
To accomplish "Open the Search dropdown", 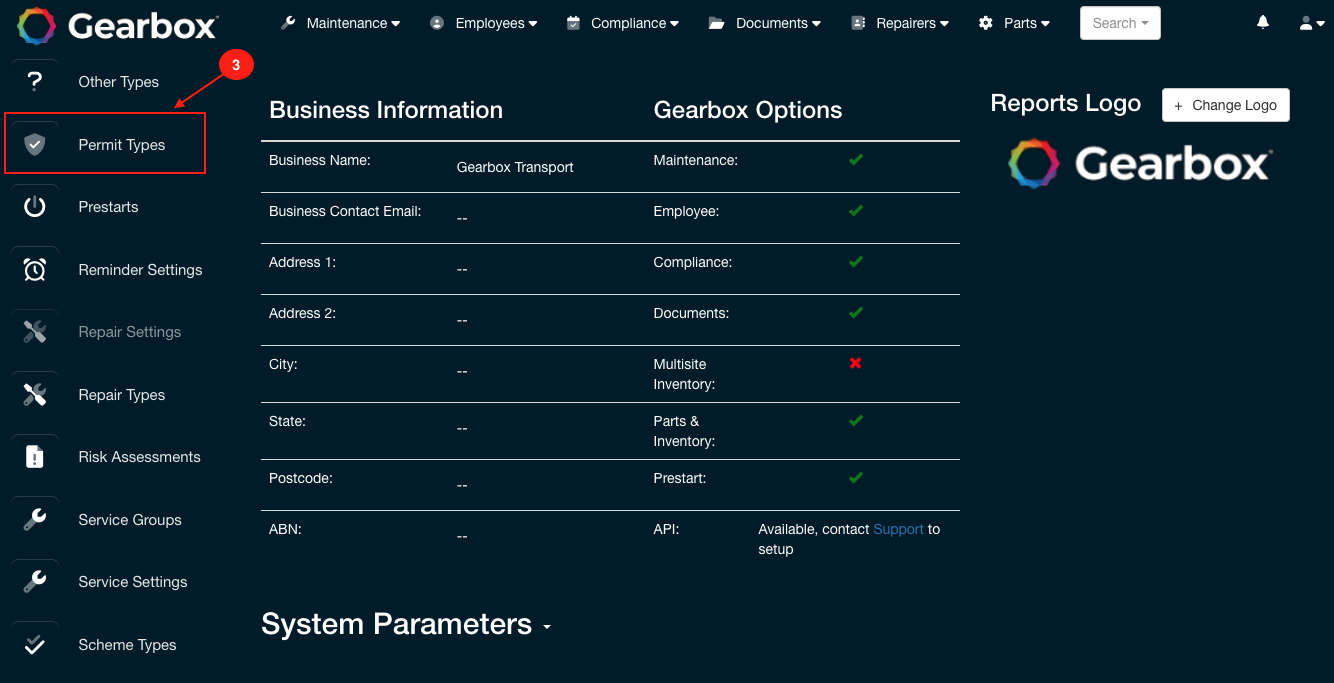I will (x=1120, y=22).
